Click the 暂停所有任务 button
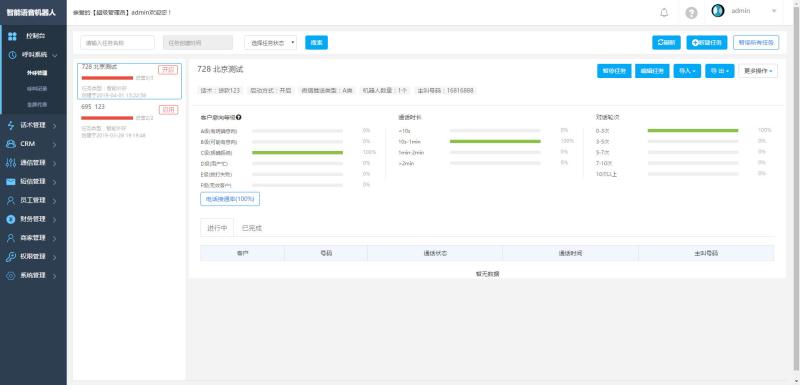This screenshot has width=800, height=385. coord(756,43)
